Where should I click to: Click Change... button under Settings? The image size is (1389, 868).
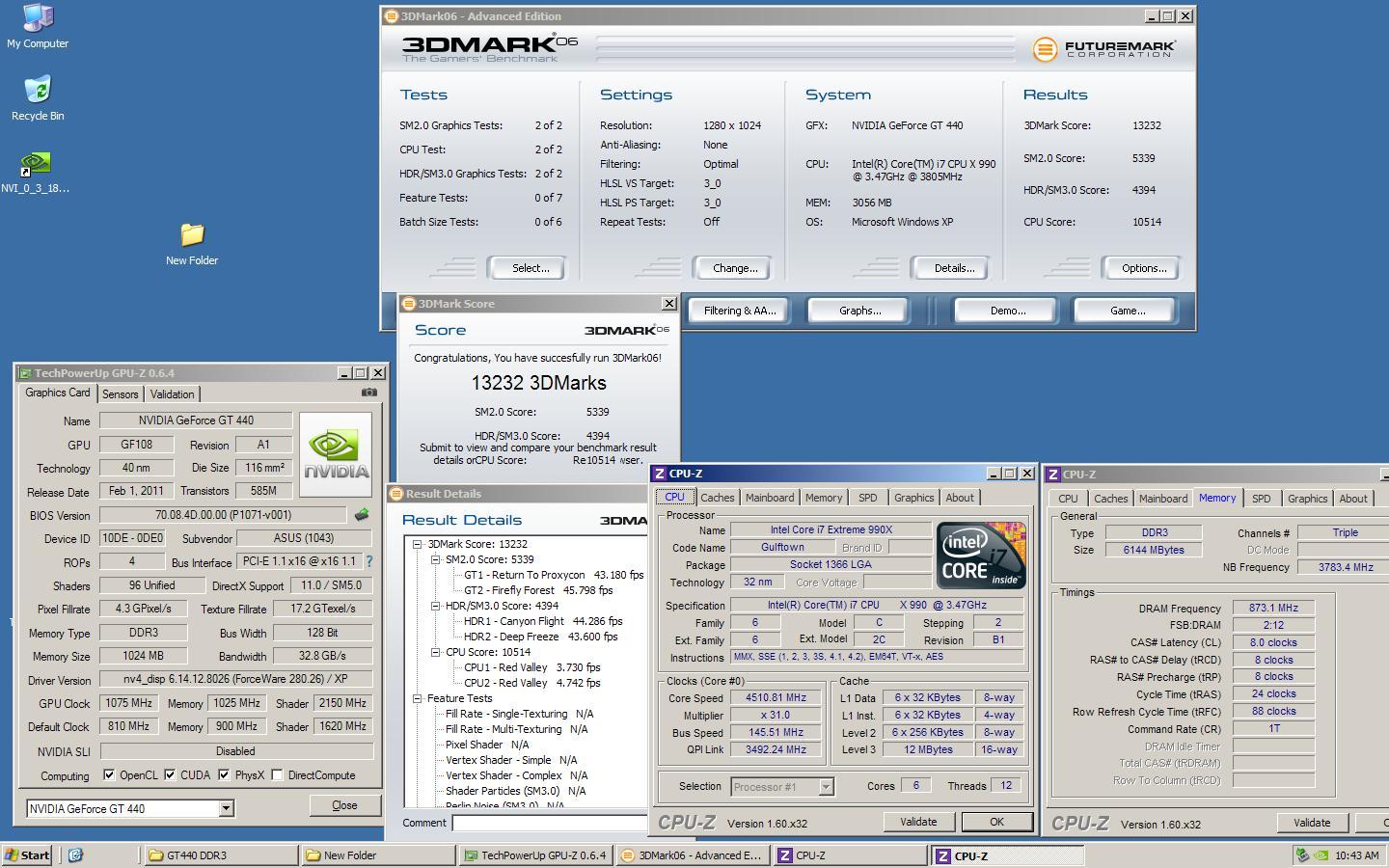(732, 268)
